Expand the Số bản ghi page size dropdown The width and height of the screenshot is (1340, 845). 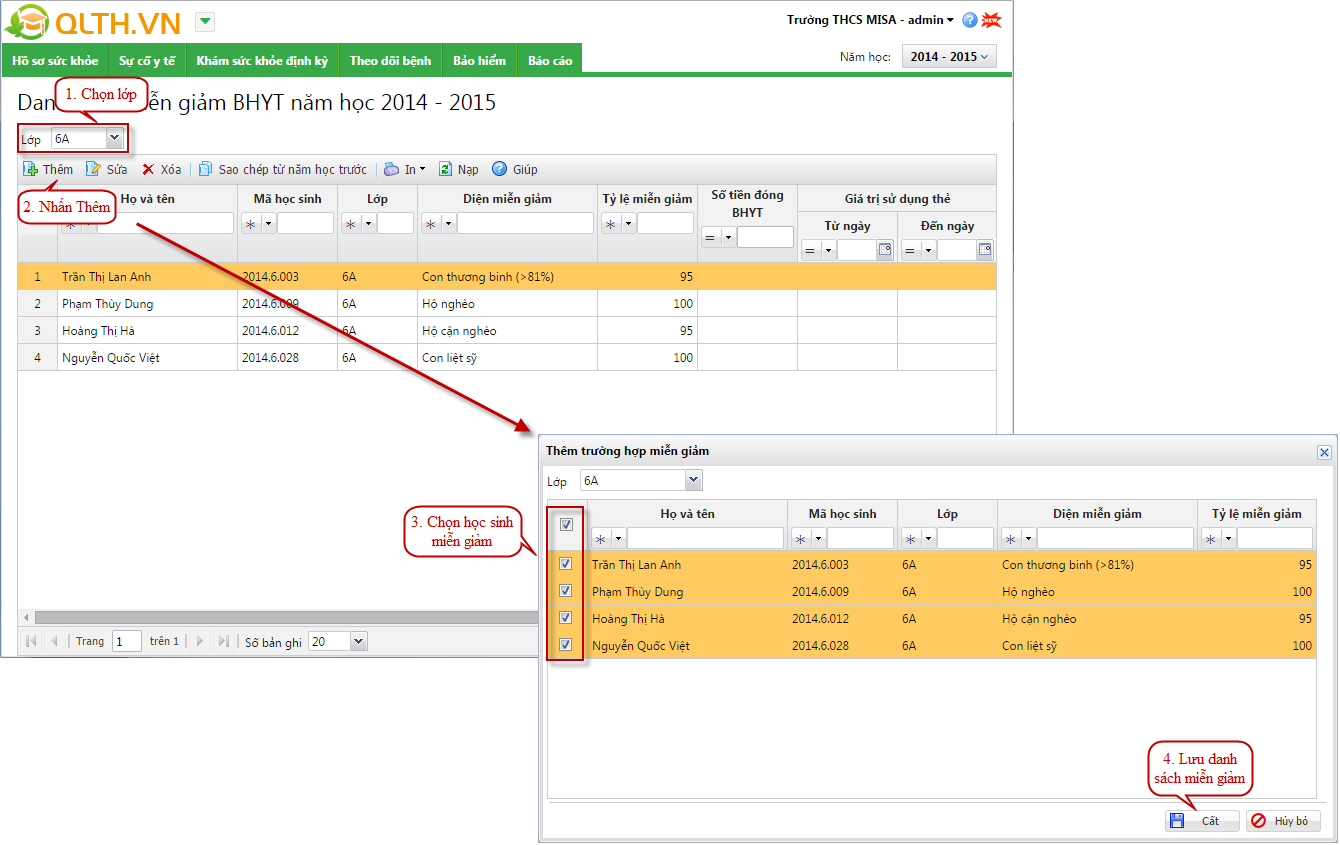[358, 641]
